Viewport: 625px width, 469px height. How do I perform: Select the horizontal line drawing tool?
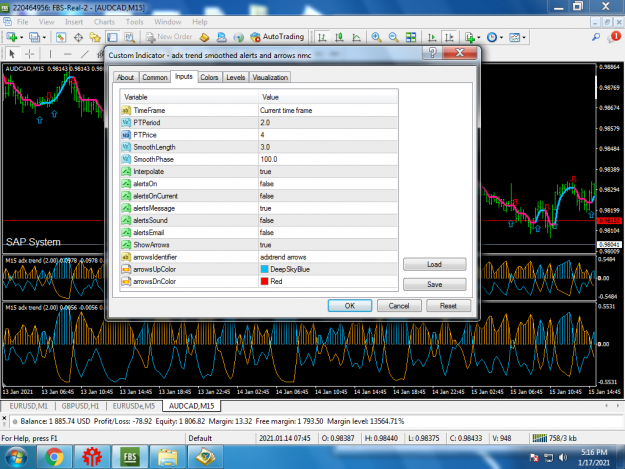click(67, 54)
